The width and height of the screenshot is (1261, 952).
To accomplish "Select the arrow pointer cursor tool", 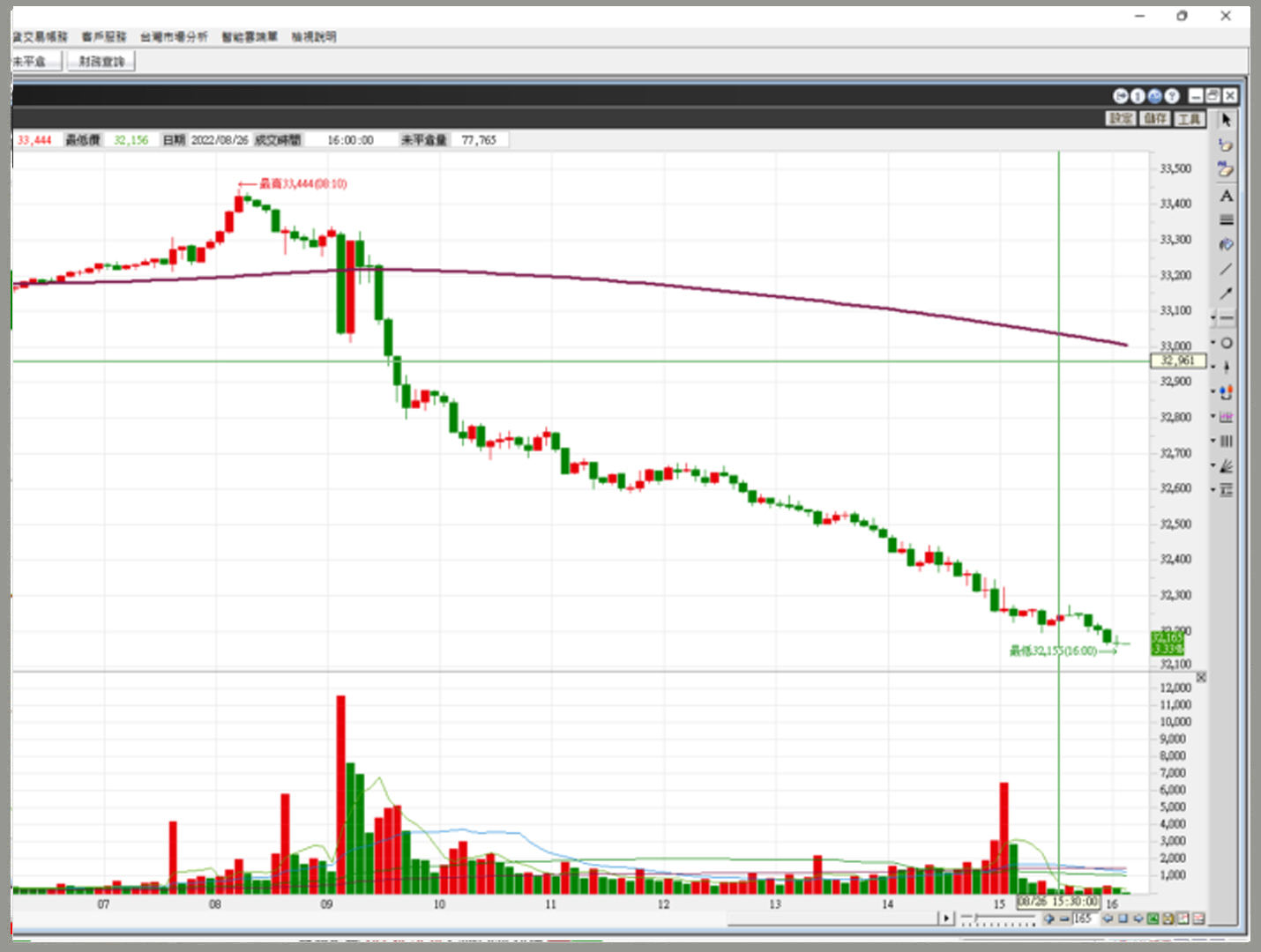I will 1227,120.
